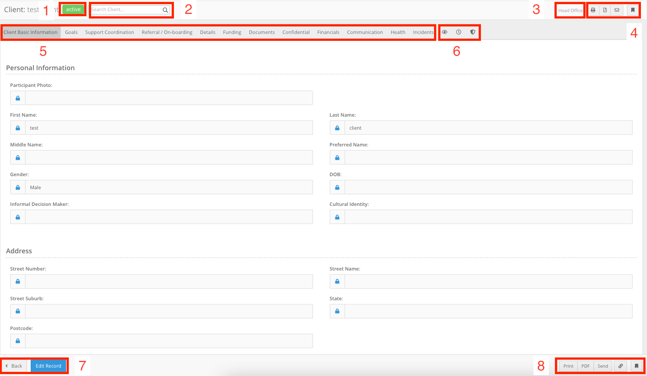
Task: Click the Participant Photo field
Action: (169, 98)
